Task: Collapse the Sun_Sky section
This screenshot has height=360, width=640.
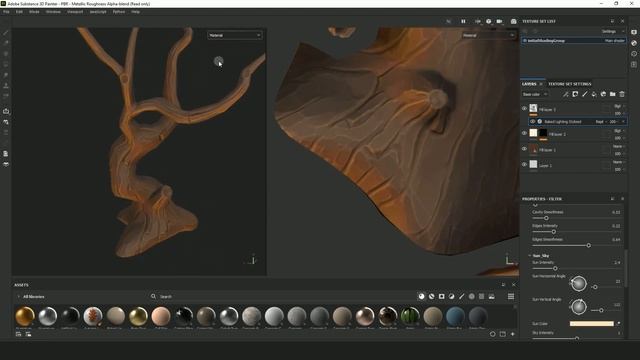Action: [x=530, y=256]
